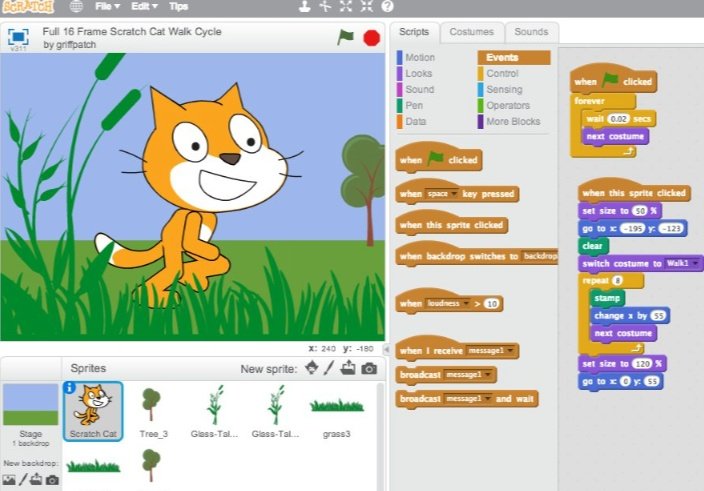Viewport: 704px width, 491px height.
Task: Click the set size 50 value field
Action: tap(640, 210)
